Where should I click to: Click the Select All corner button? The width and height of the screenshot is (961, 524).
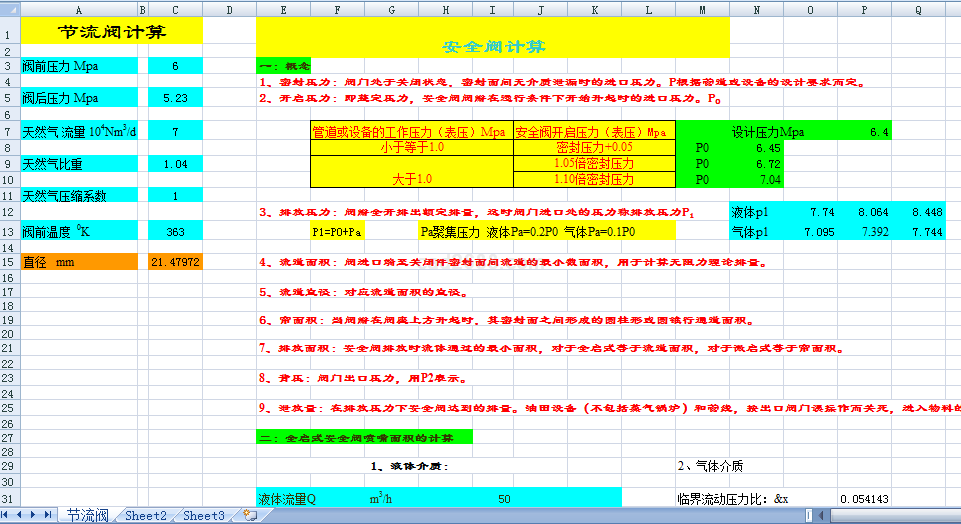[x=9, y=9]
